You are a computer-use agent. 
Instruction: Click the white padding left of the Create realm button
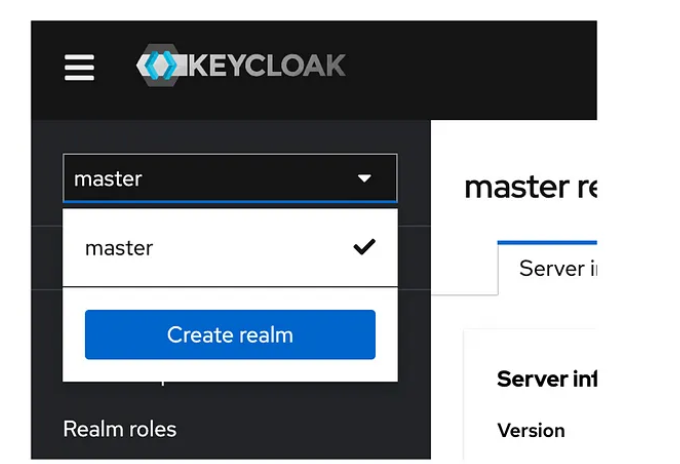74,335
